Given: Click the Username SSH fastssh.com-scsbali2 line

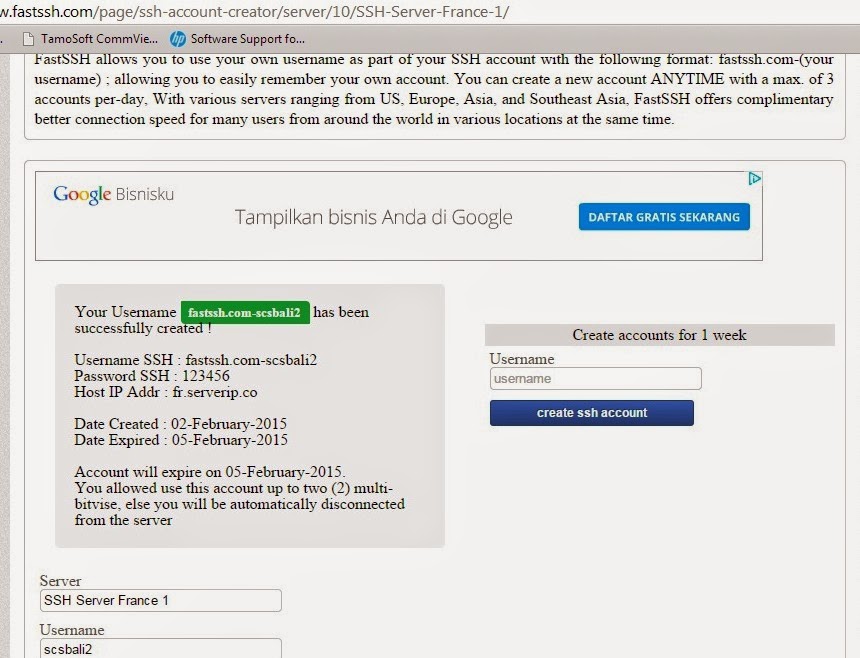Looking at the screenshot, I should [196, 360].
